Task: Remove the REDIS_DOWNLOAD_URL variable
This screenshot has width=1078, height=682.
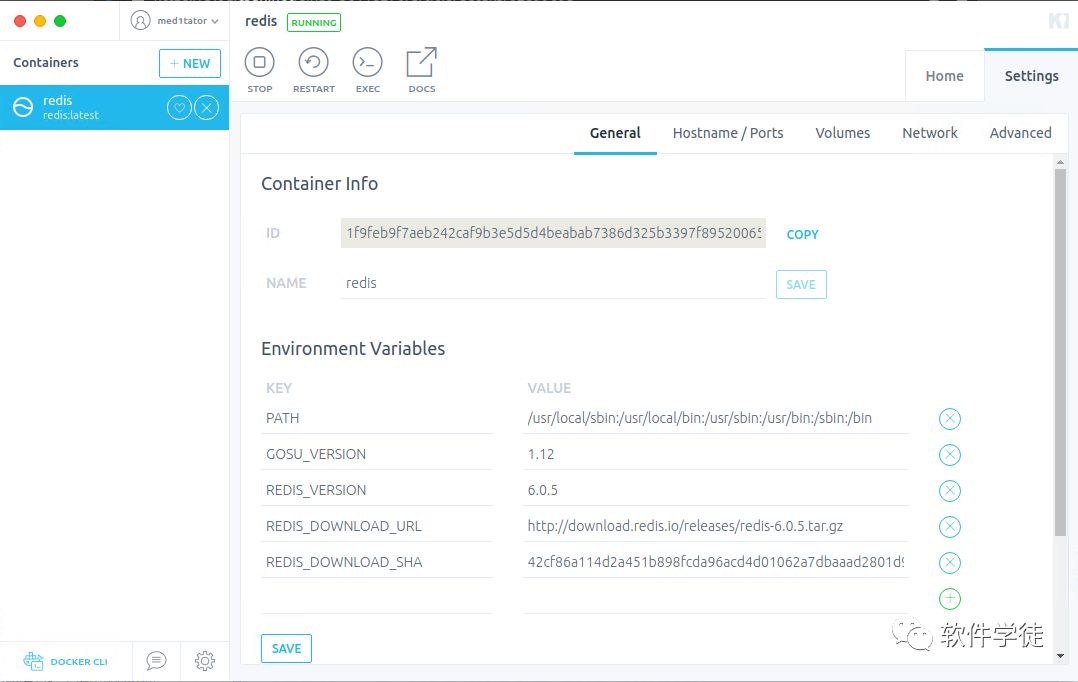Action: 949,527
